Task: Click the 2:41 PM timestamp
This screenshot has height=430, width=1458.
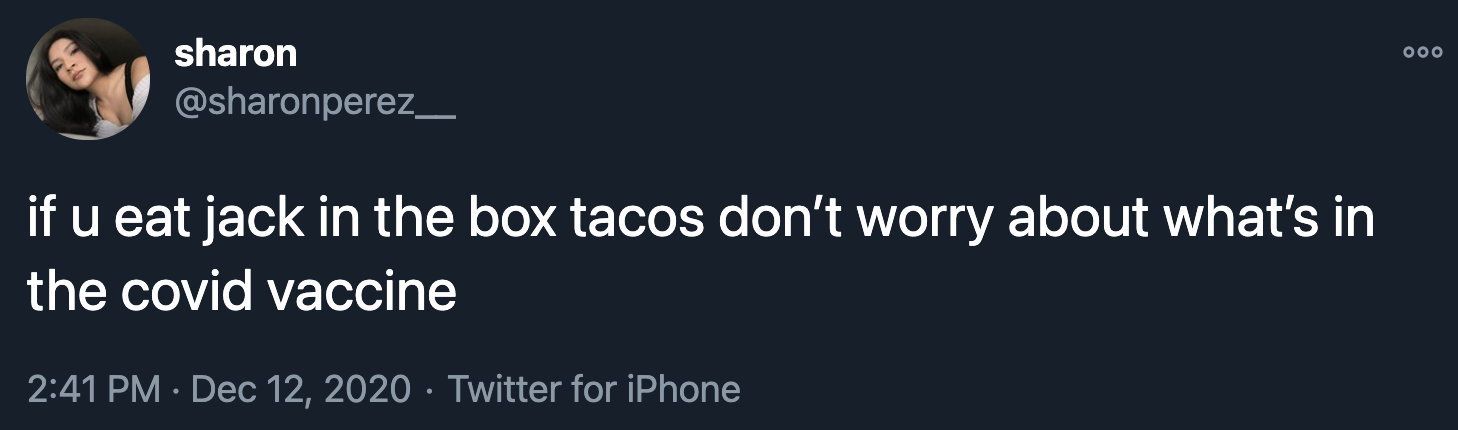Action: [x=94, y=388]
